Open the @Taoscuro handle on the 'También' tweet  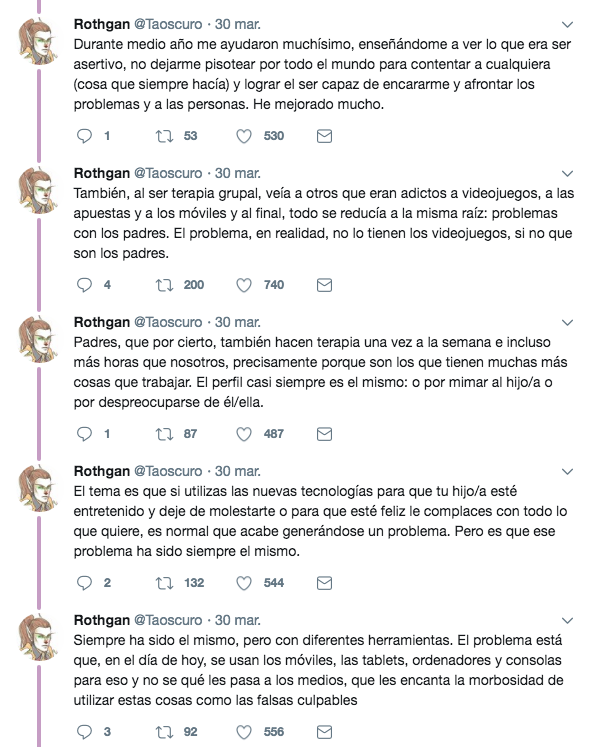[168, 173]
